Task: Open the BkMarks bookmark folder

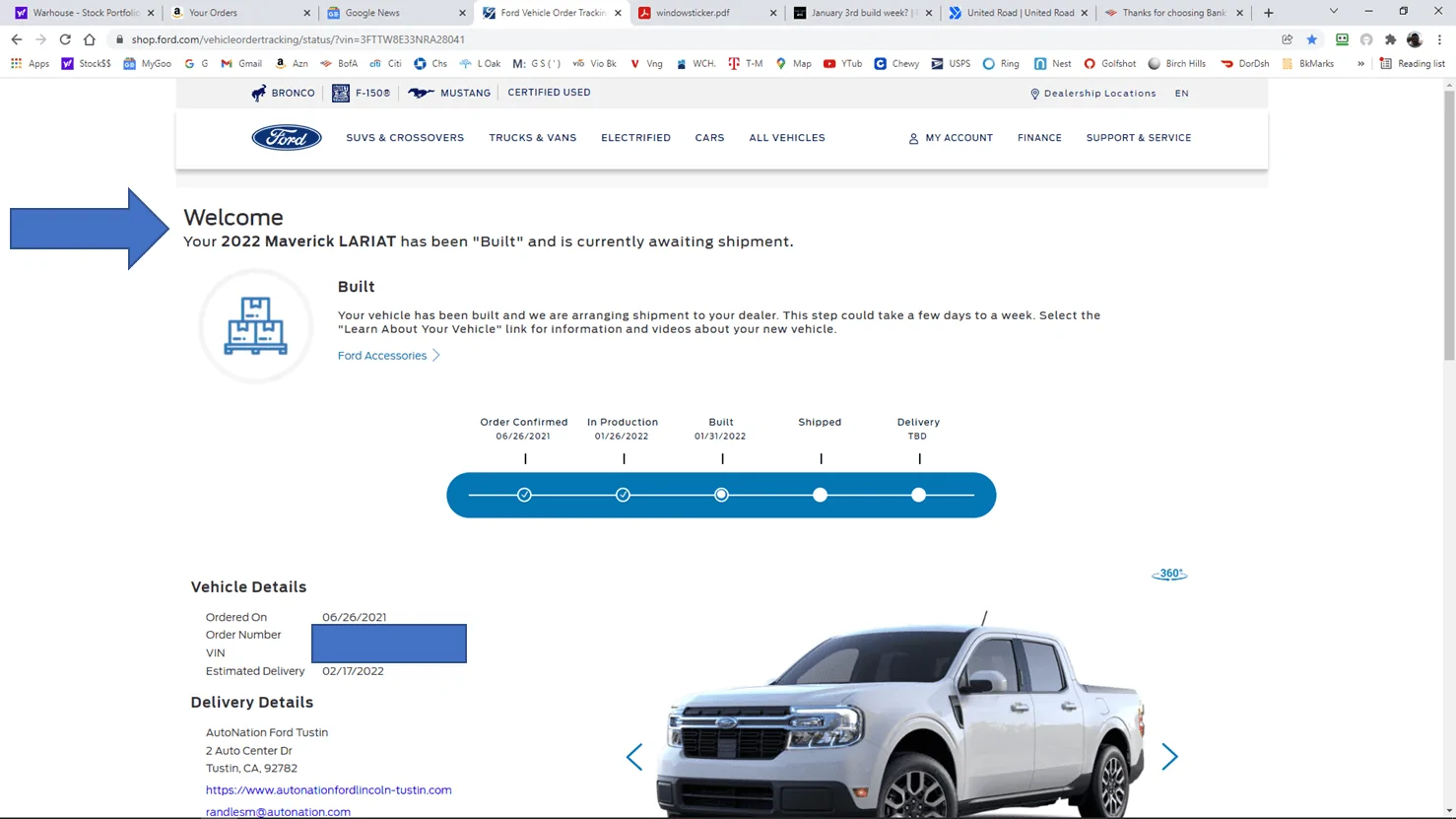Action: pos(1307,63)
